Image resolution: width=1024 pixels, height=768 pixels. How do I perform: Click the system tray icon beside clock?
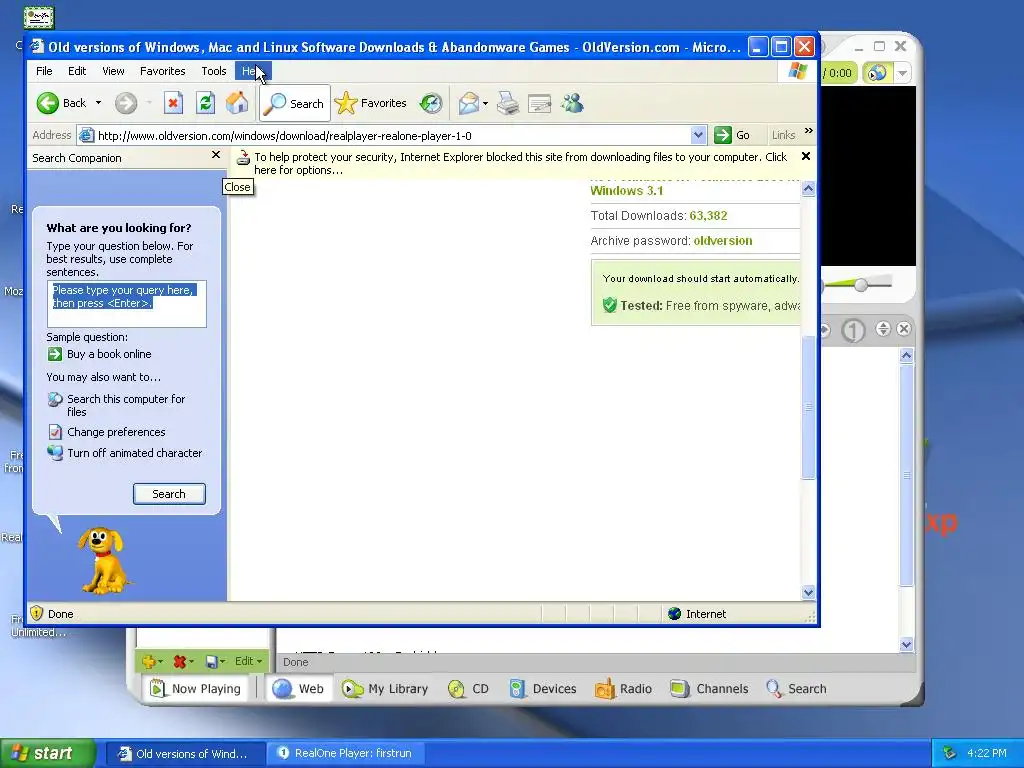(x=950, y=753)
